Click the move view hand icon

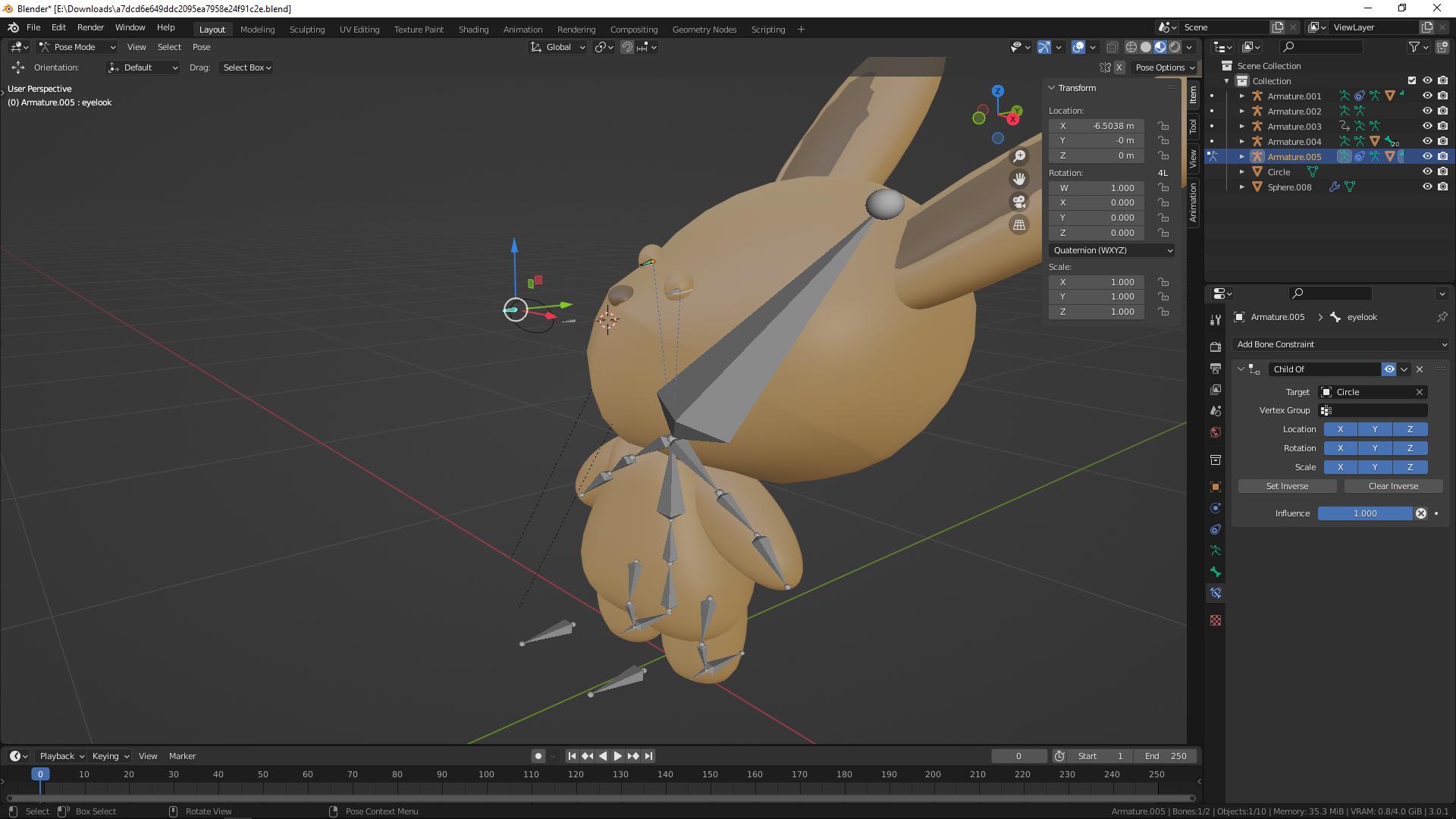point(1019,179)
